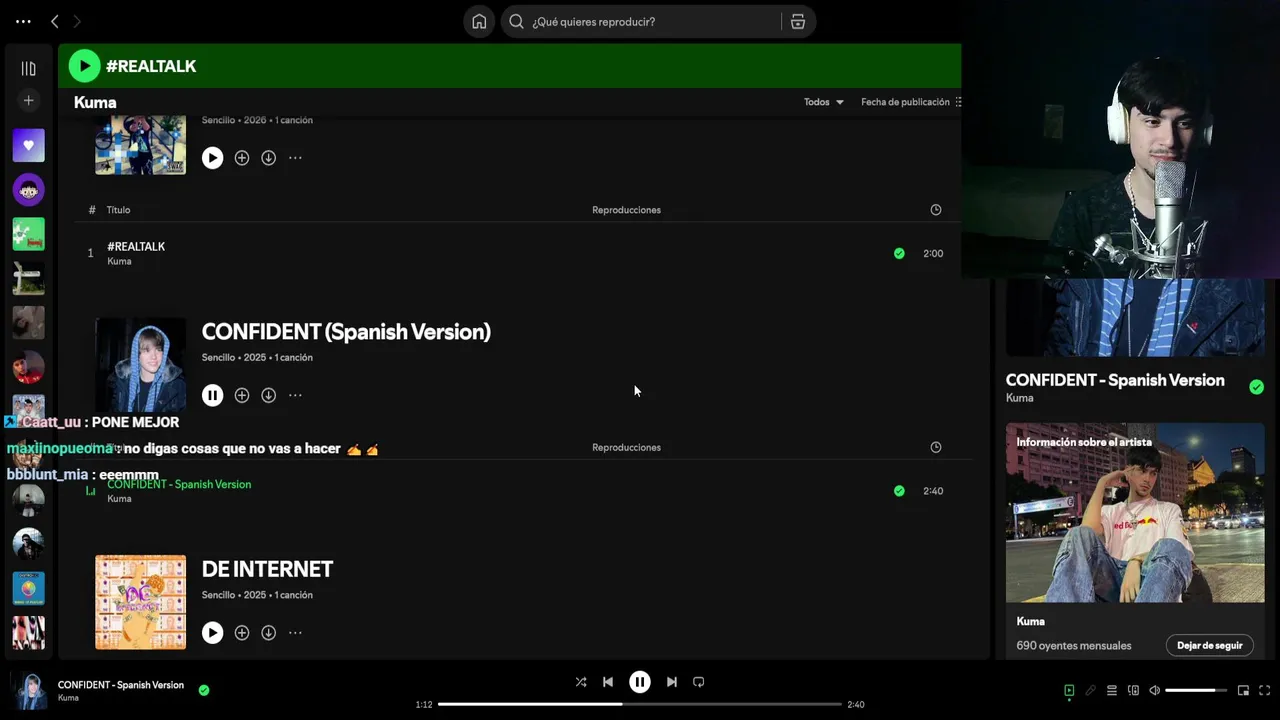The height and width of the screenshot is (720, 1280).
Task: Show lyrics with the microphone icon
Action: pyautogui.click(x=1091, y=690)
